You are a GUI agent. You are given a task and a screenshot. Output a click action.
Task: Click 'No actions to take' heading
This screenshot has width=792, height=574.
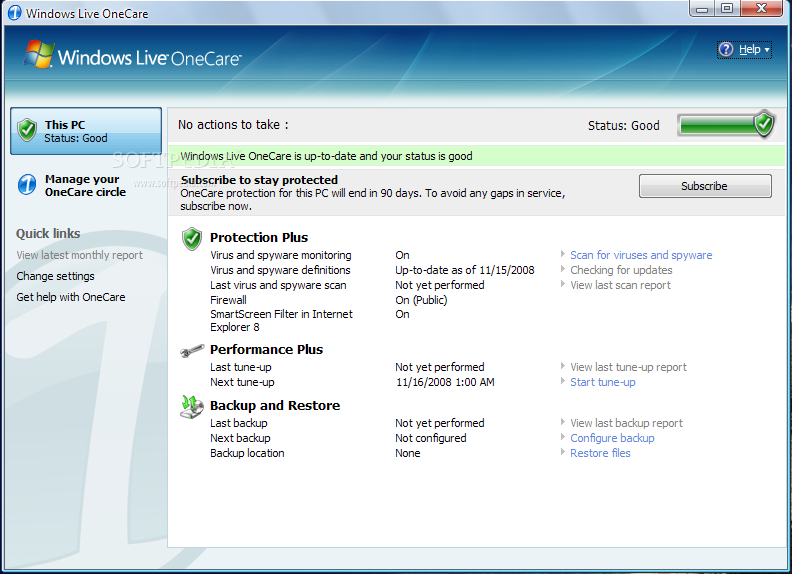click(233, 125)
